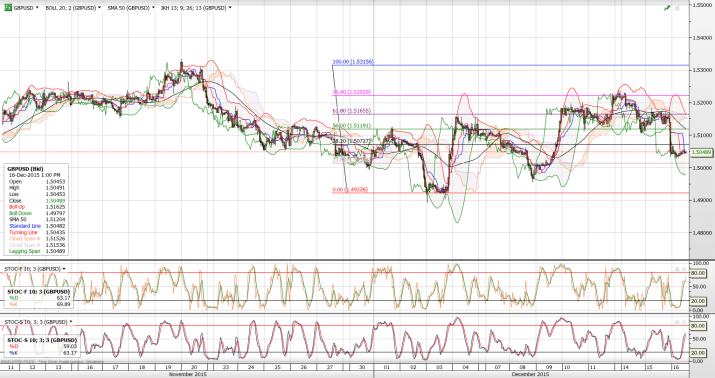The width and height of the screenshot is (715, 378).
Task: Click the Cloud Span A legend row
Action: (36, 238)
